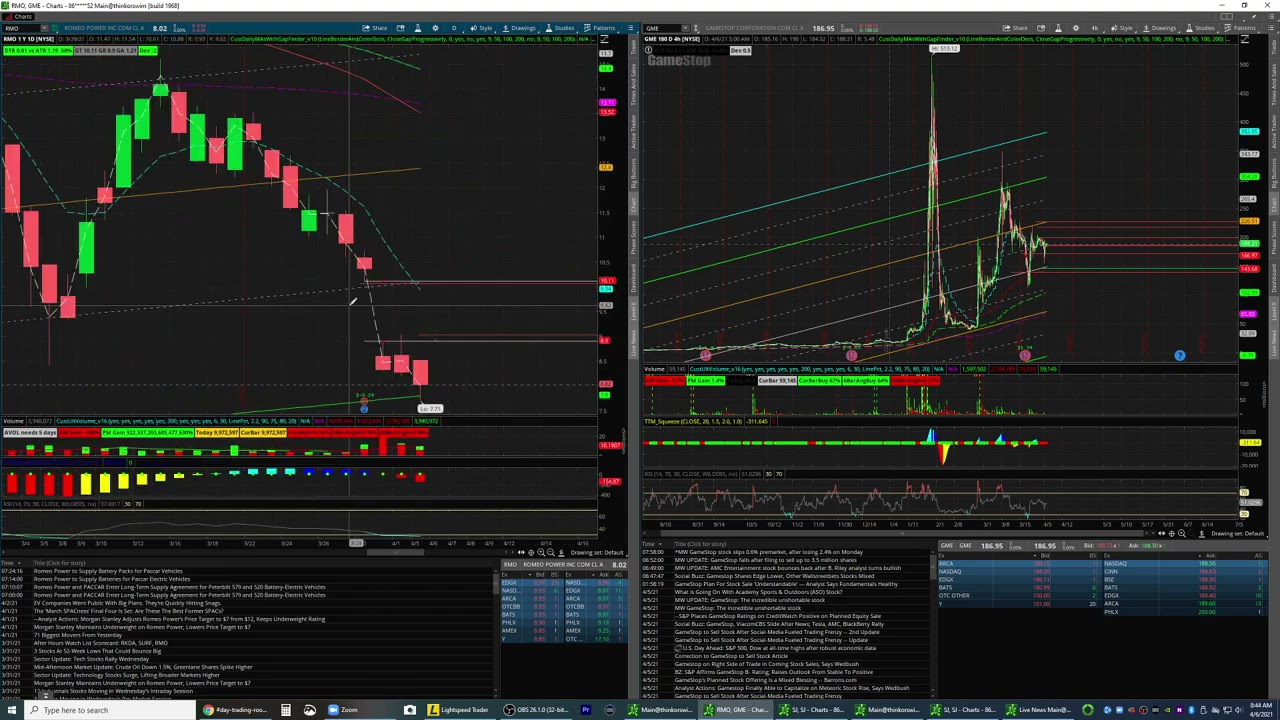Open Style dropdown in RMO chart
Image resolution: width=1280 pixels, height=720 pixels.
[x=481, y=28]
